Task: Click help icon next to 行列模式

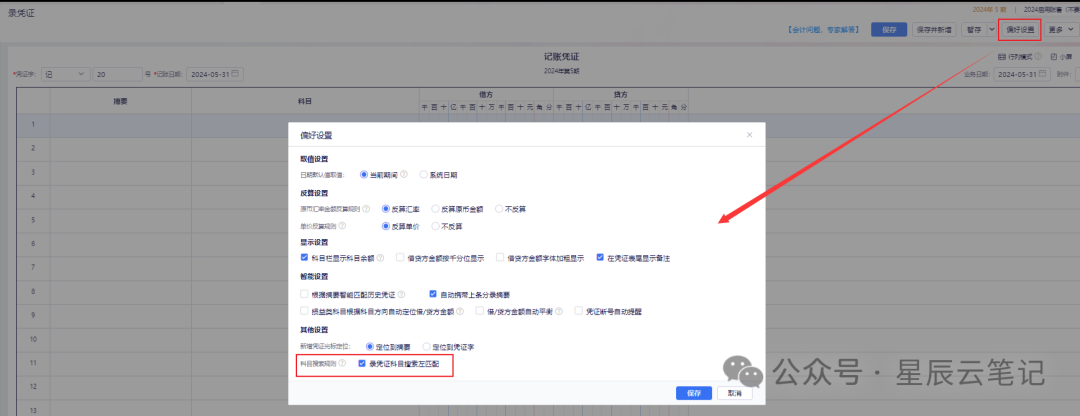Action: [x=1038, y=56]
